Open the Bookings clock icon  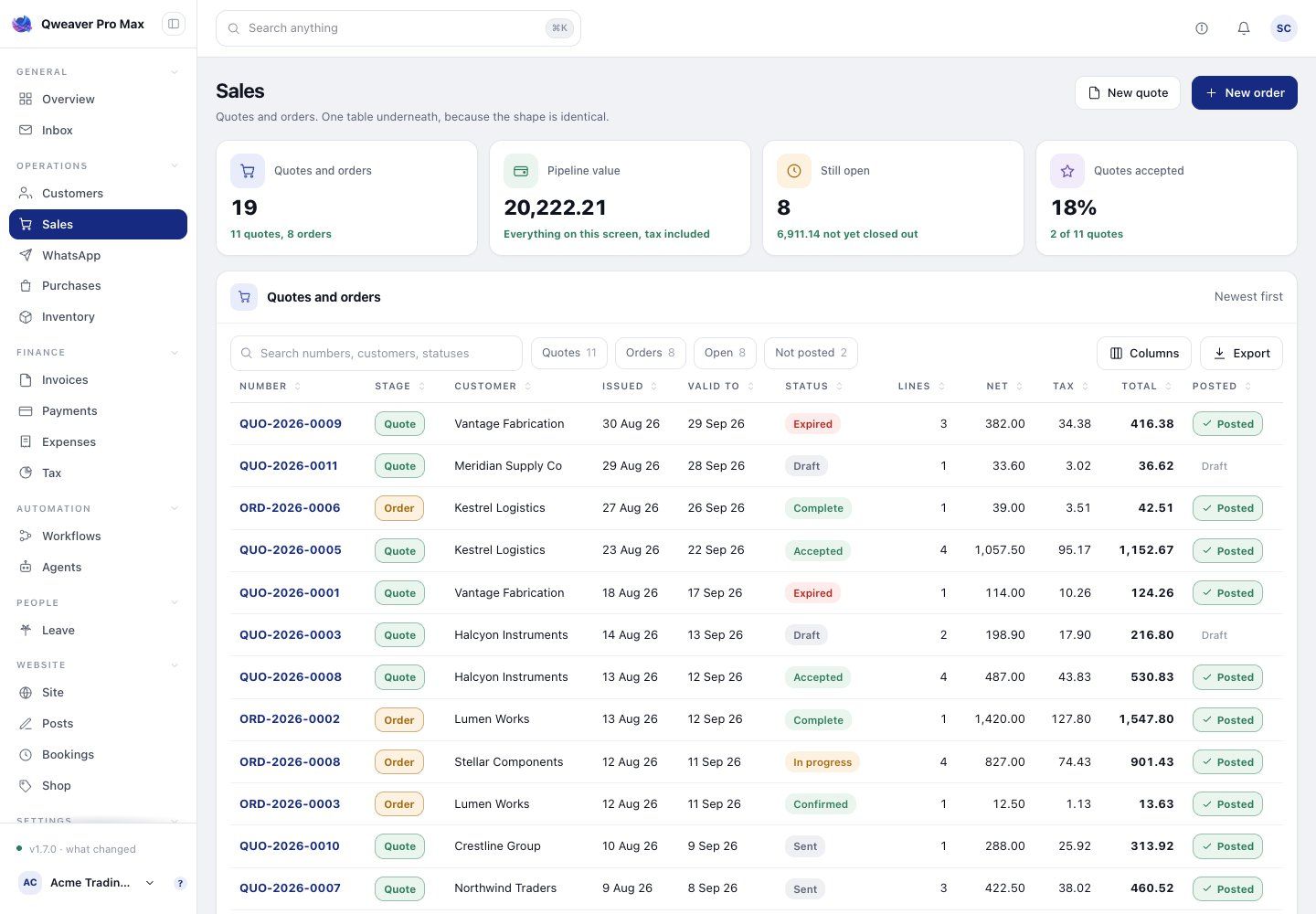coord(26,754)
